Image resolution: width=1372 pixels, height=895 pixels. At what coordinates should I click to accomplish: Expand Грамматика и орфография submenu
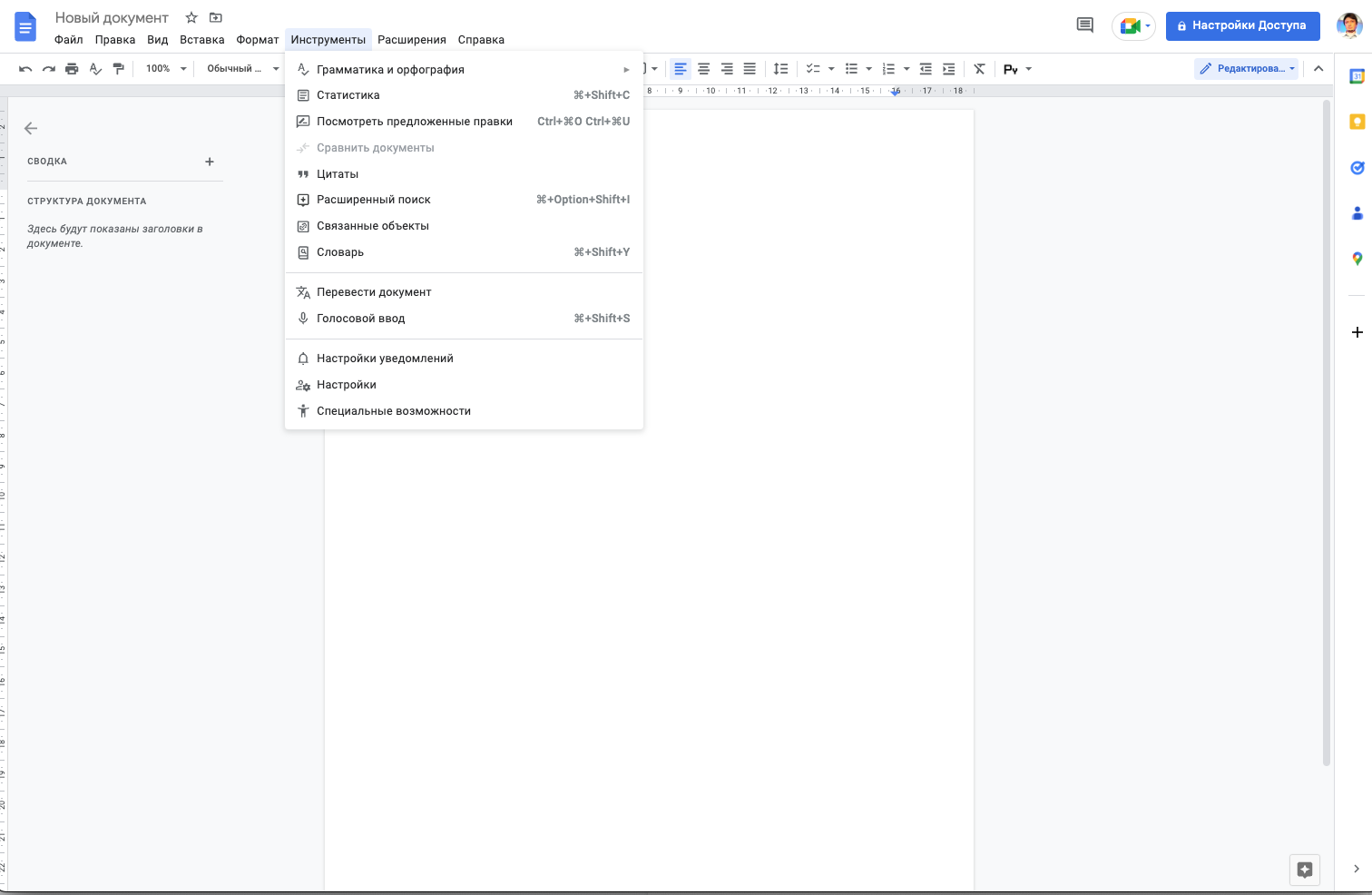pos(464,70)
